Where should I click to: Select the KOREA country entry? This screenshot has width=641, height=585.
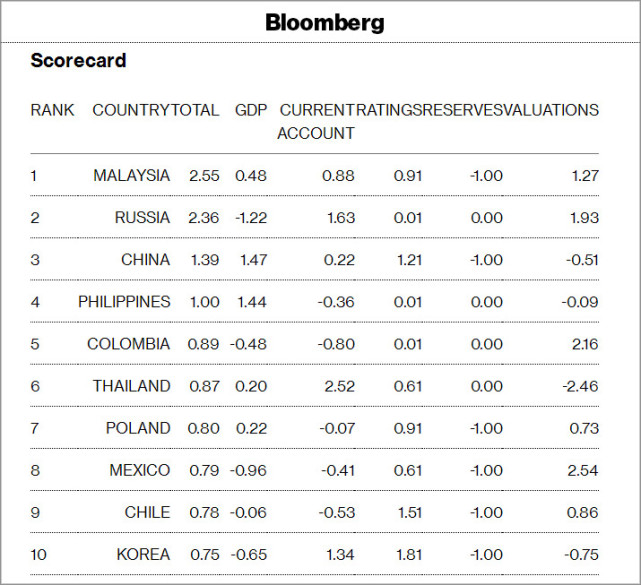(x=144, y=554)
